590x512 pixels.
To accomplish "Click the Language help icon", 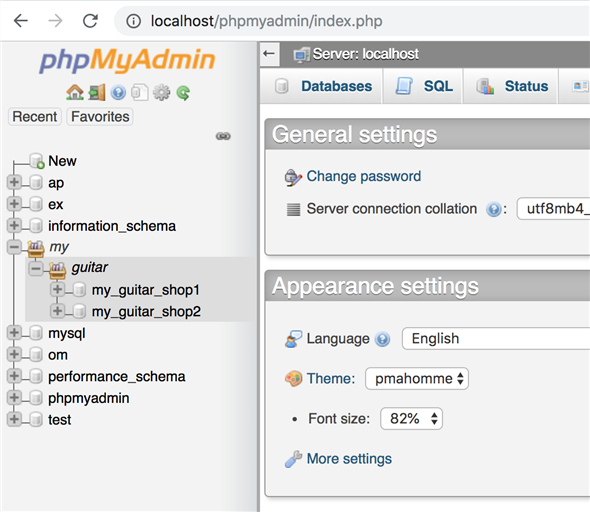I will (x=382, y=339).
